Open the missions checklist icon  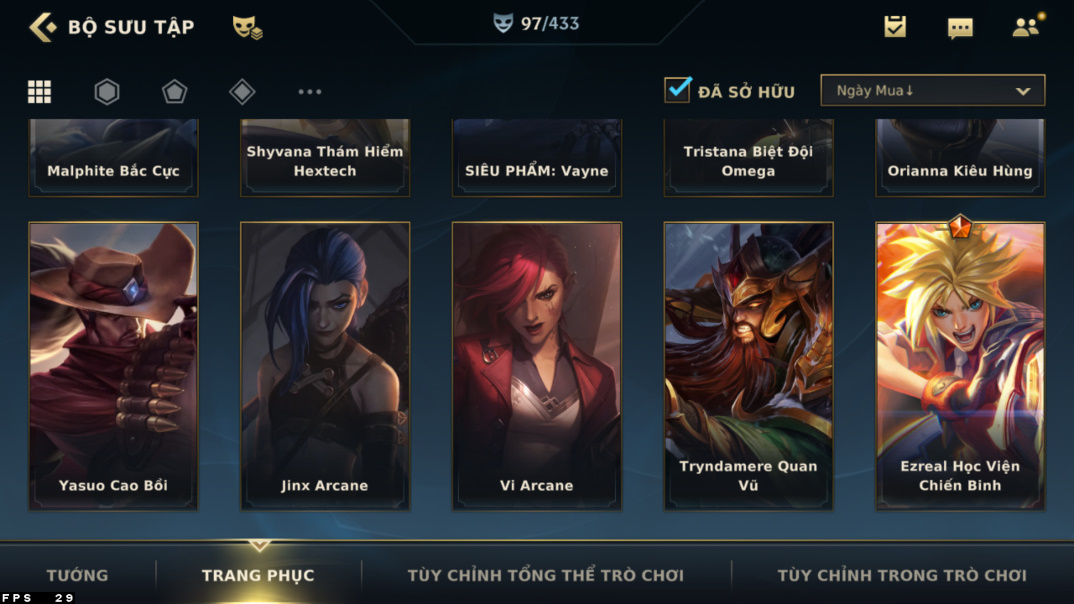point(895,27)
